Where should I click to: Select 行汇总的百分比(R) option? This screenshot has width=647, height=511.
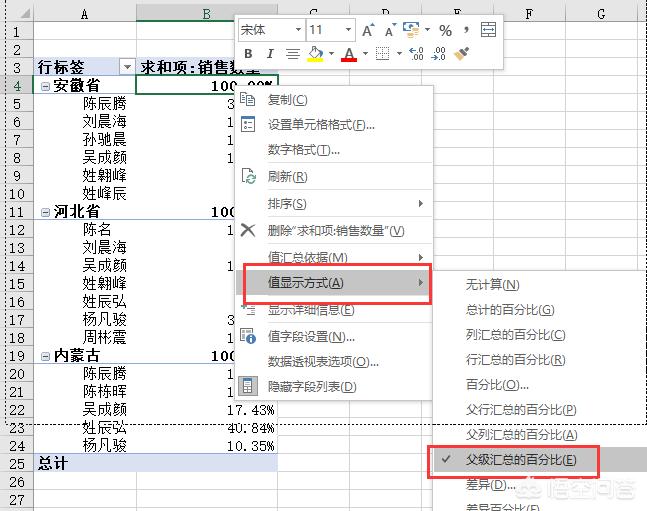point(538,360)
